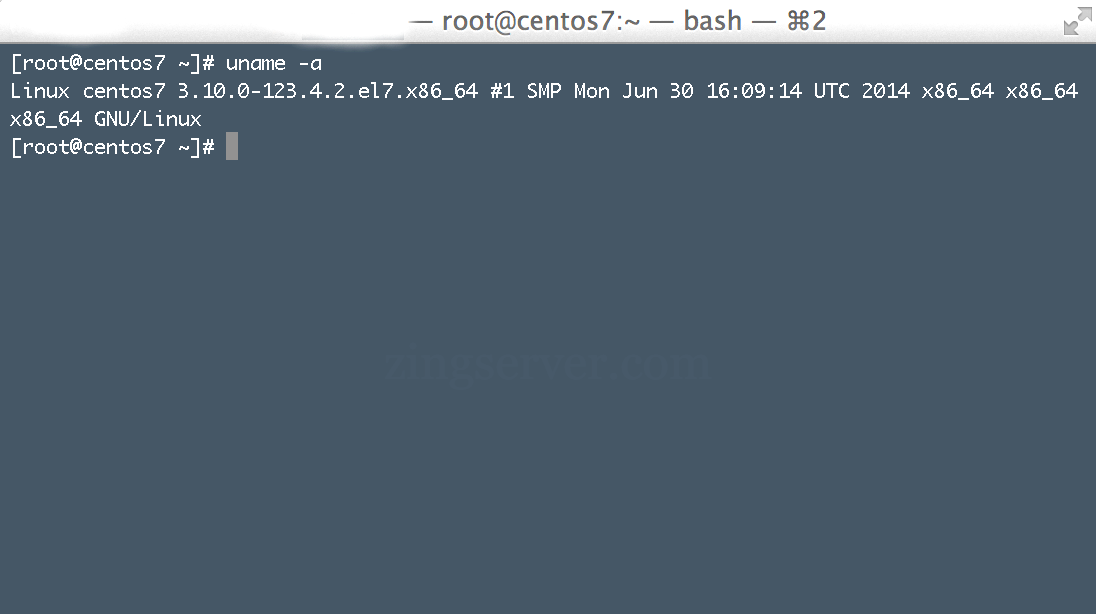This screenshot has height=614, width=1096.
Task: Click the window title root@centos7:~
Action: 540,21
